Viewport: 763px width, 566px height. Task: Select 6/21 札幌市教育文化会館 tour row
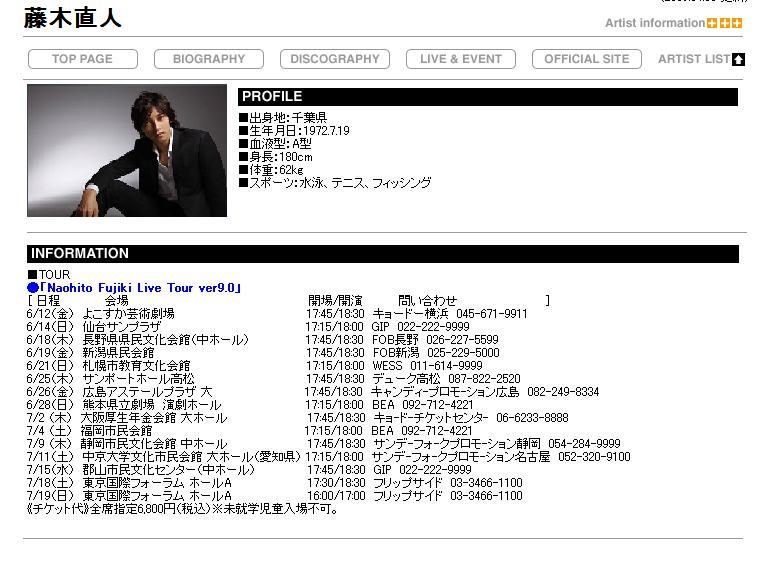point(254,365)
